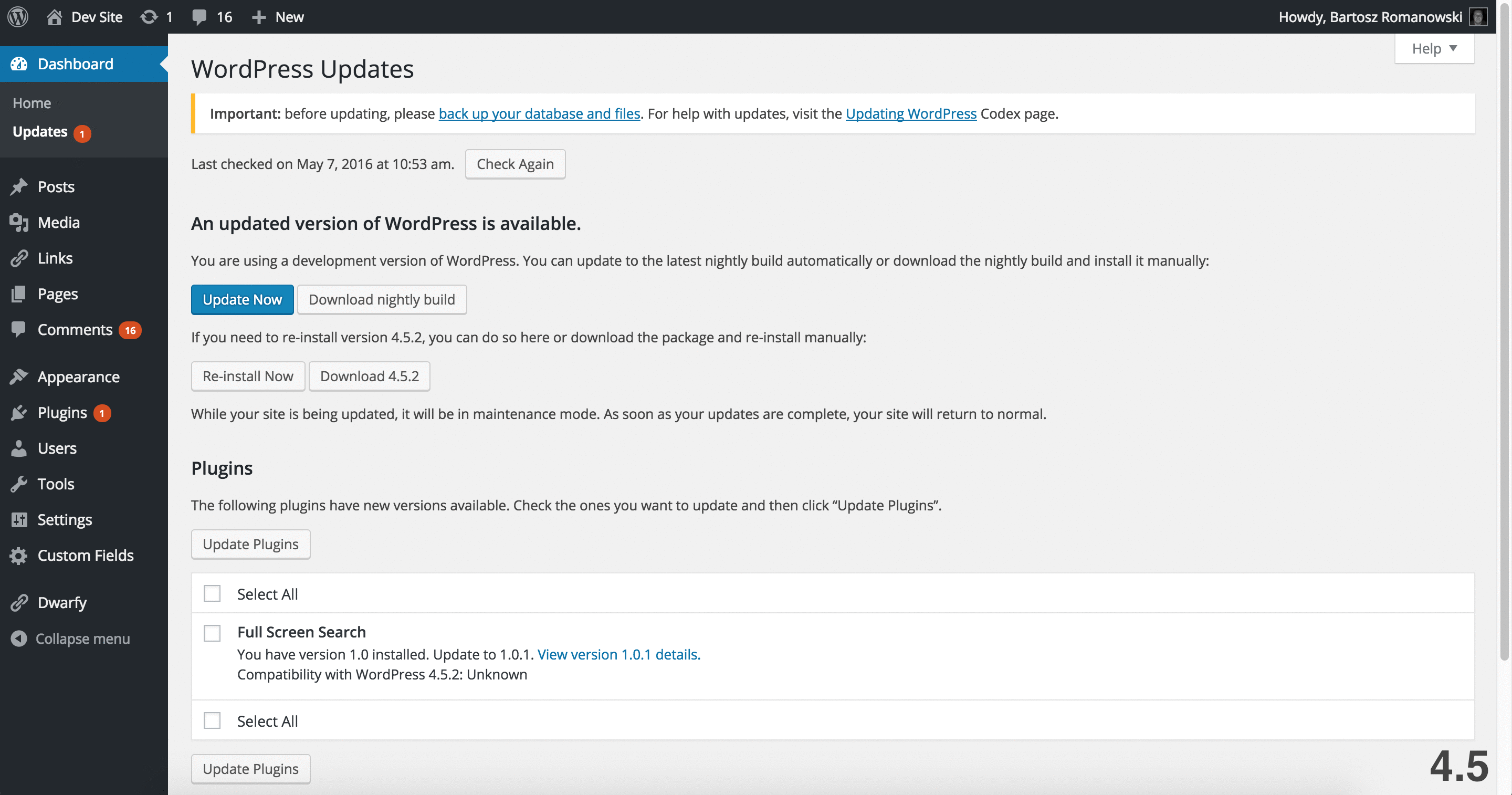The height and width of the screenshot is (795, 1512).
Task: Click the Plugins 1 count badge
Action: point(102,413)
